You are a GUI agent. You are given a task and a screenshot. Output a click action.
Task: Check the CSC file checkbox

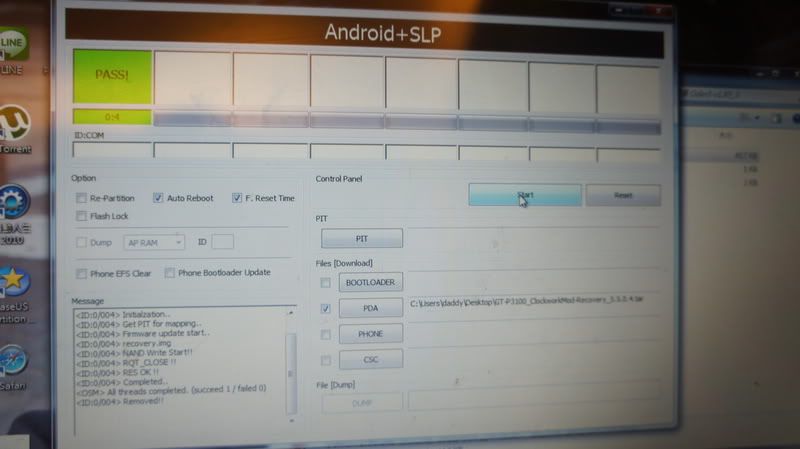(326, 360)
